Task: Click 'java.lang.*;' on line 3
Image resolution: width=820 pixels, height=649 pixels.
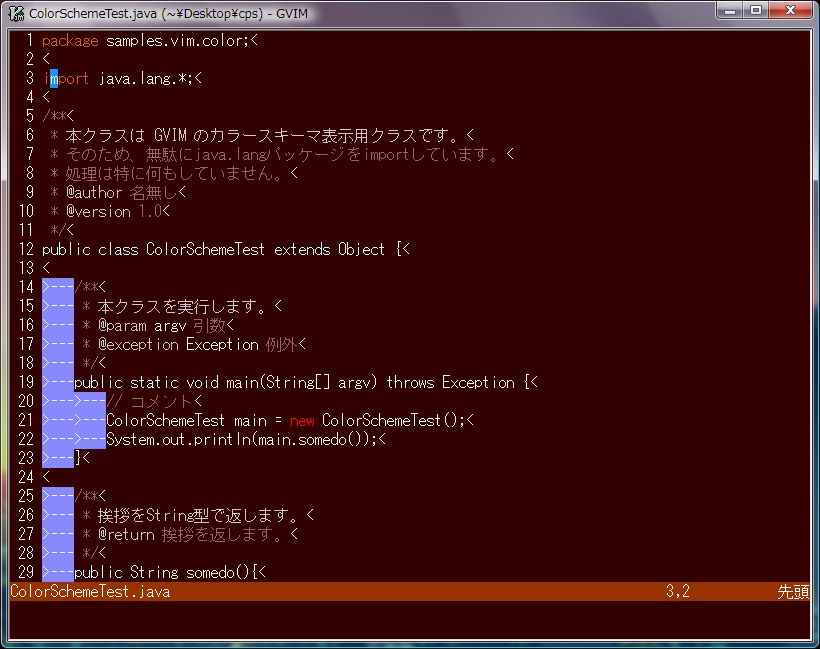Action: [146, 79]
